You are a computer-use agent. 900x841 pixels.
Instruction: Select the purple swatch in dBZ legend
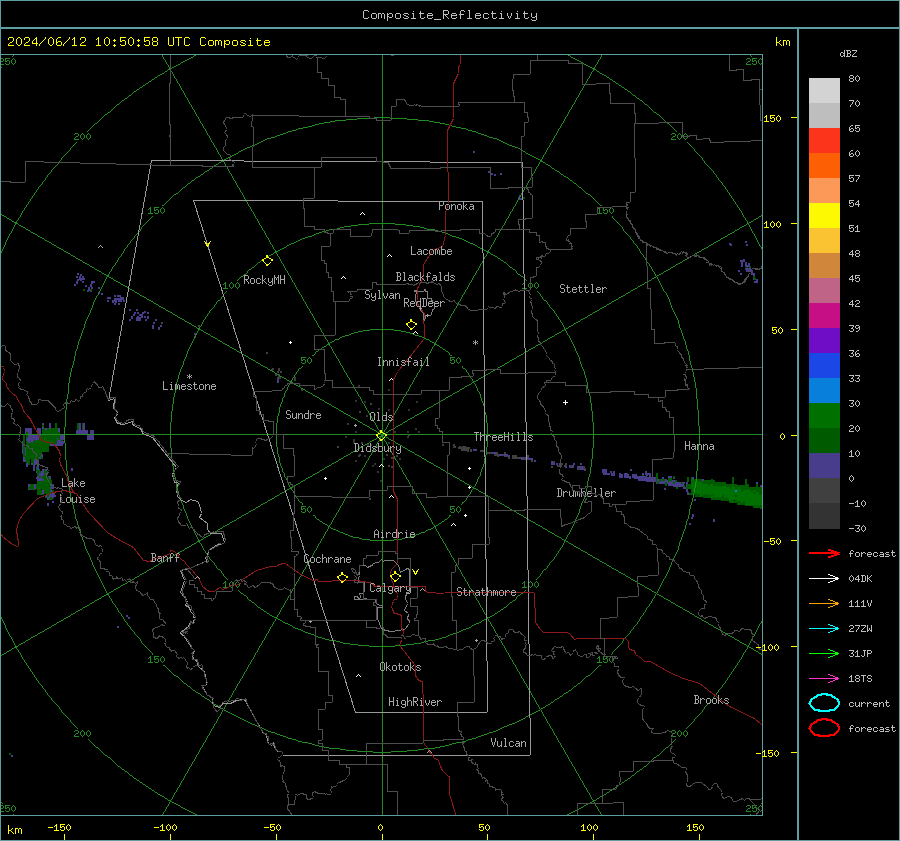click(824, 340)
